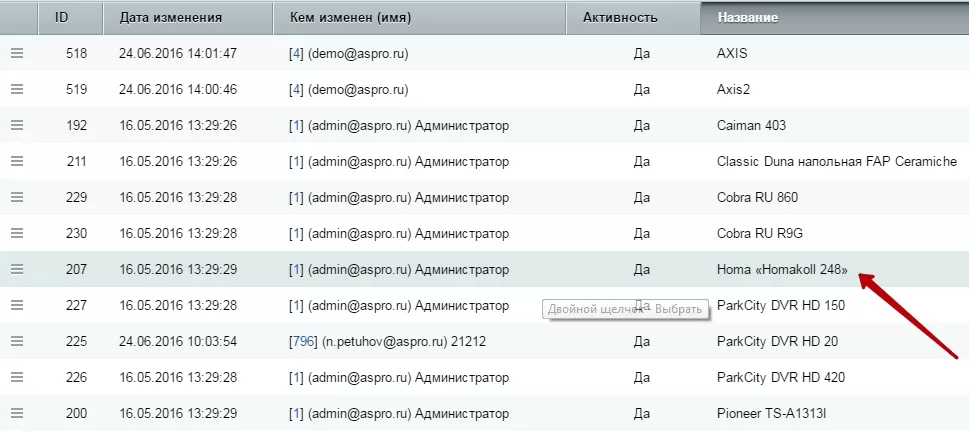Click (n.petuhov@aspro.ru) 21212 text

click(x=404, y=341)
